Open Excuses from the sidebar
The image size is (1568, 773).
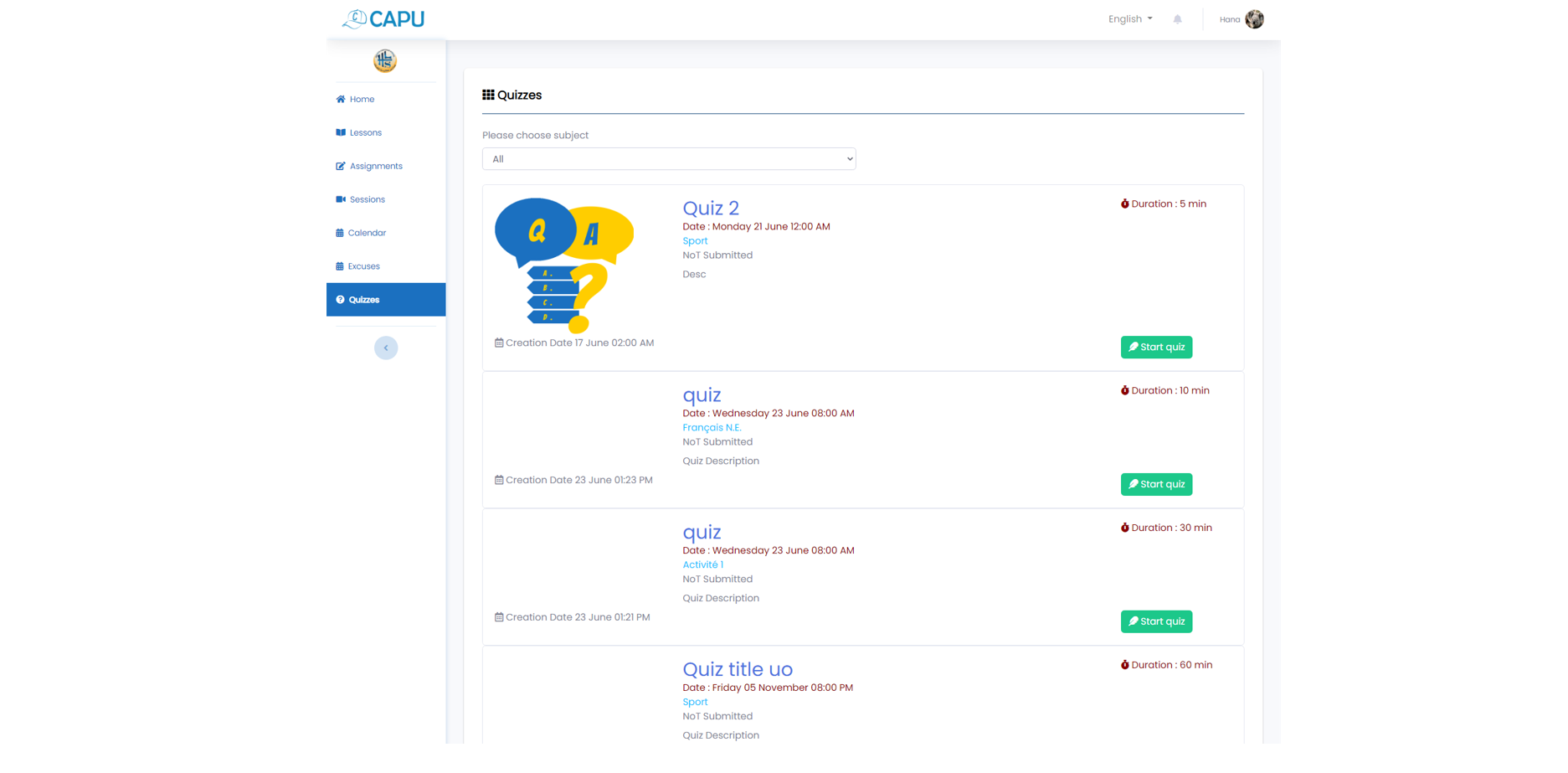(x=386, y=266)
